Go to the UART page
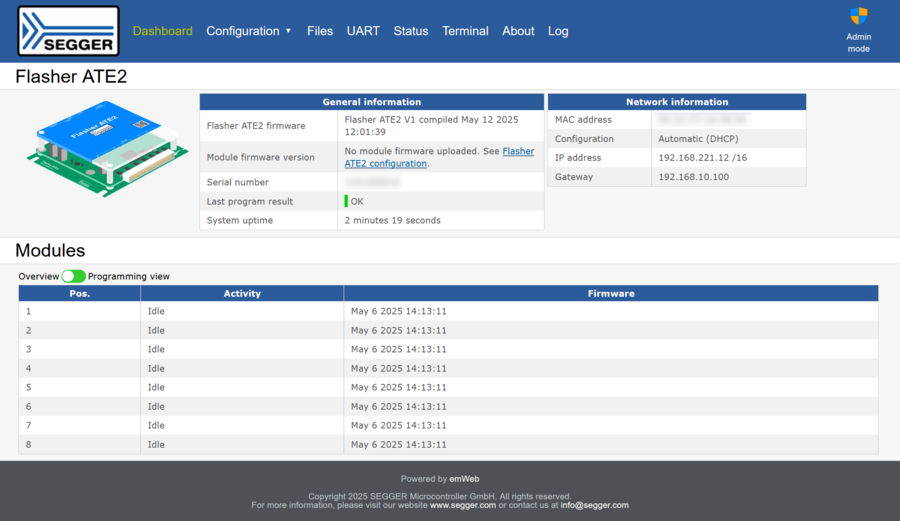The width and height of the screenshot is (900, 521). 363,31
